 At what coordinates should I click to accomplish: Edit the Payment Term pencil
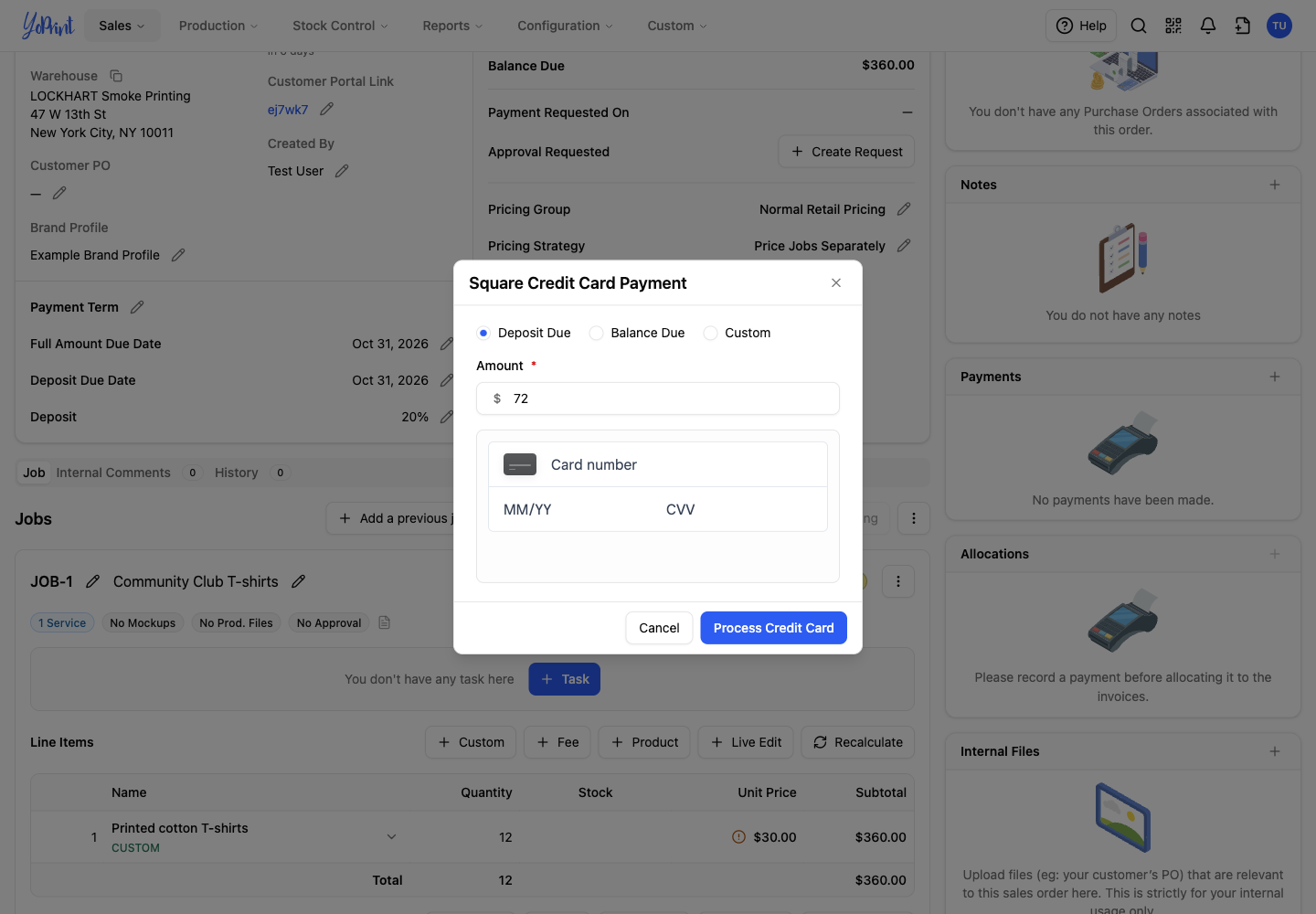[x=137, y=307]
